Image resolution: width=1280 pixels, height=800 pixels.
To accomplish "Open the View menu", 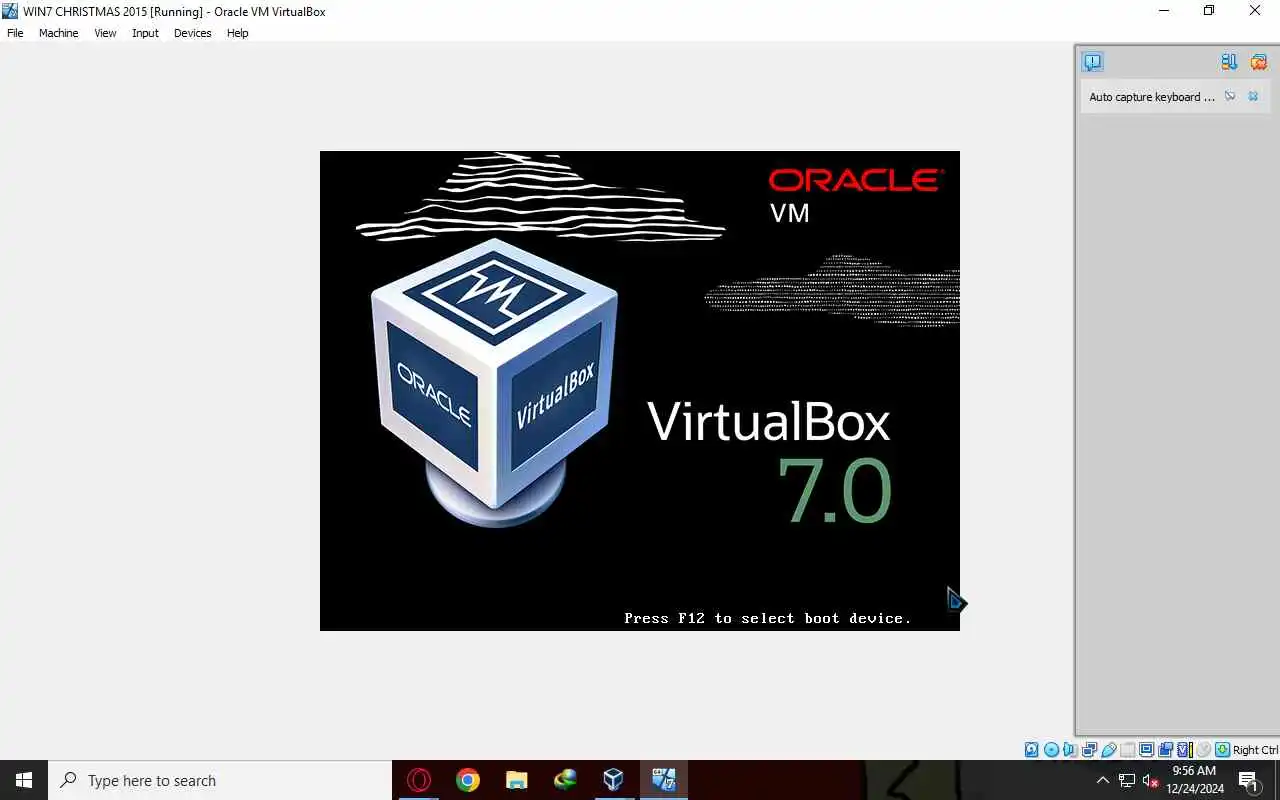I will point(105,33).
